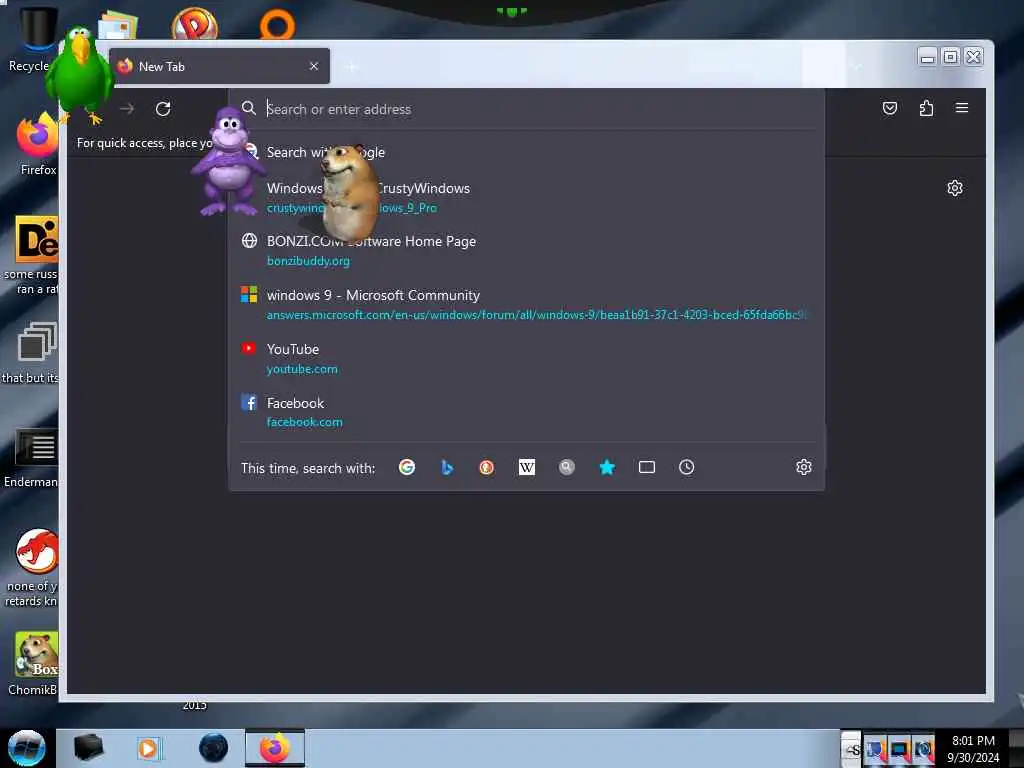Open search settings gear in the dropdown
The image size is (1024, 768).
click(804, 467)
